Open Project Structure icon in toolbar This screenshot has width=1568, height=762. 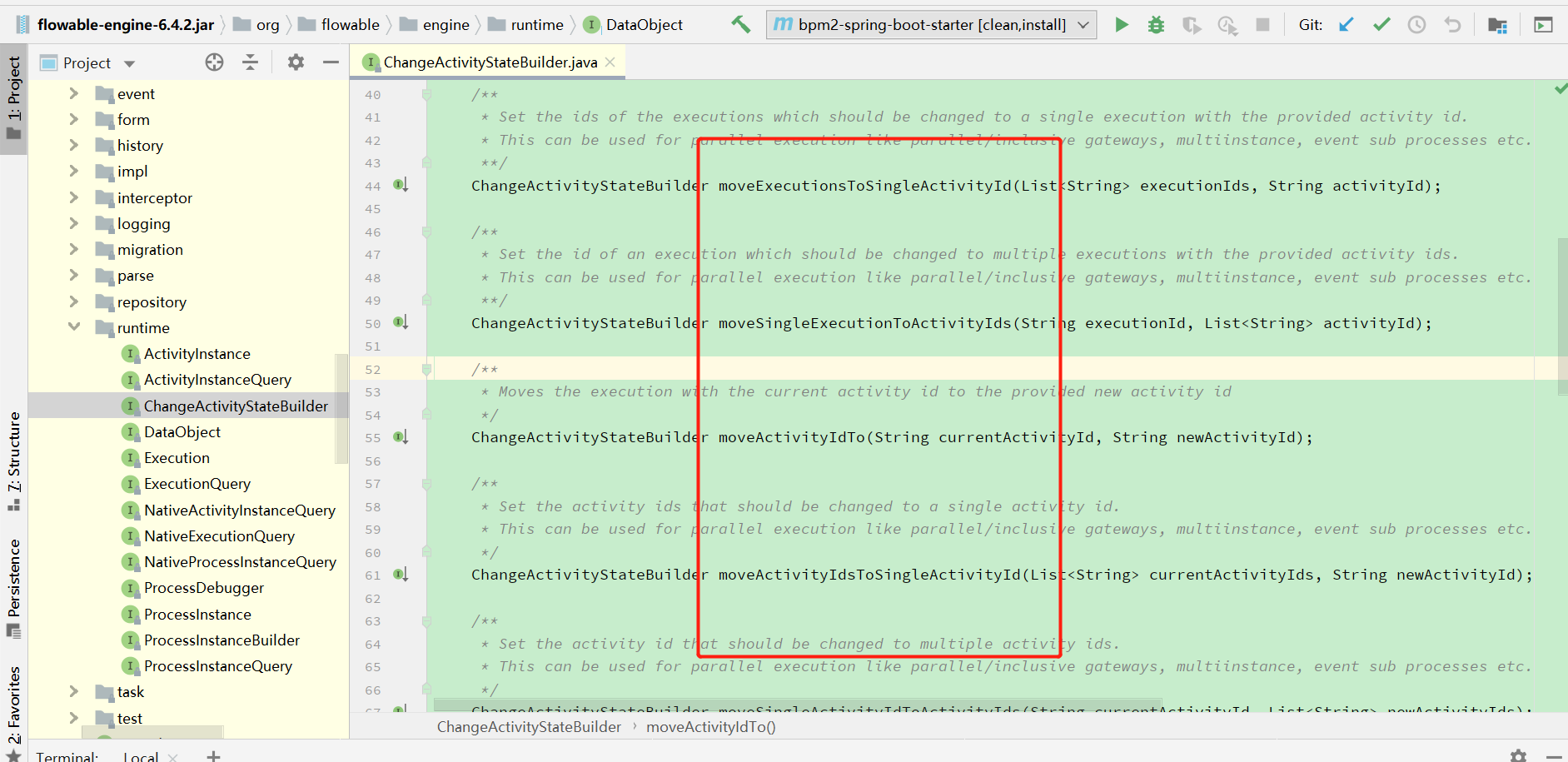tap(1497, 25)
